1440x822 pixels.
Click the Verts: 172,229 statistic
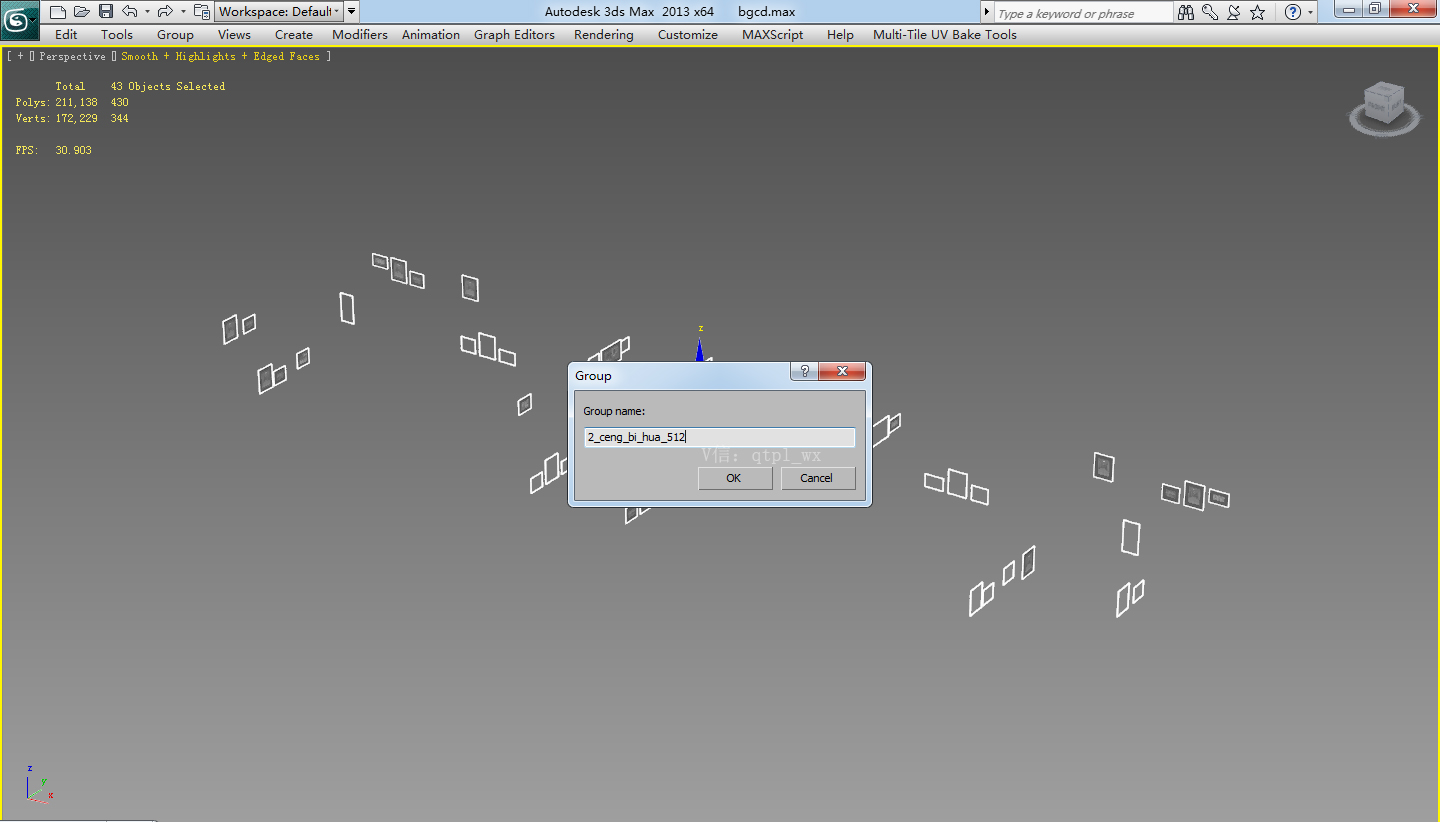click(x=57, y=118)
